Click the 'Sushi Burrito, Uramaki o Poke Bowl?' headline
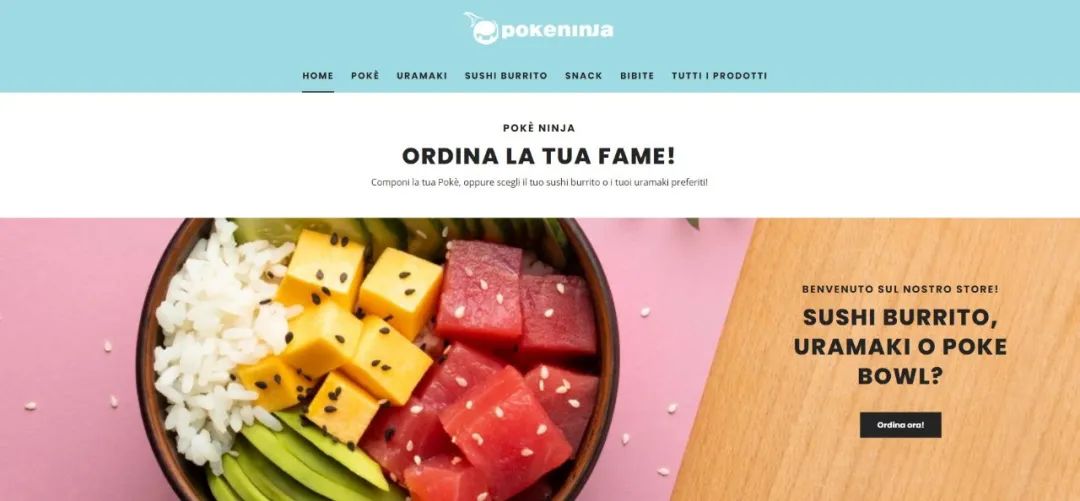This screenshot has height=501, width=1080. tap(900, 347)
